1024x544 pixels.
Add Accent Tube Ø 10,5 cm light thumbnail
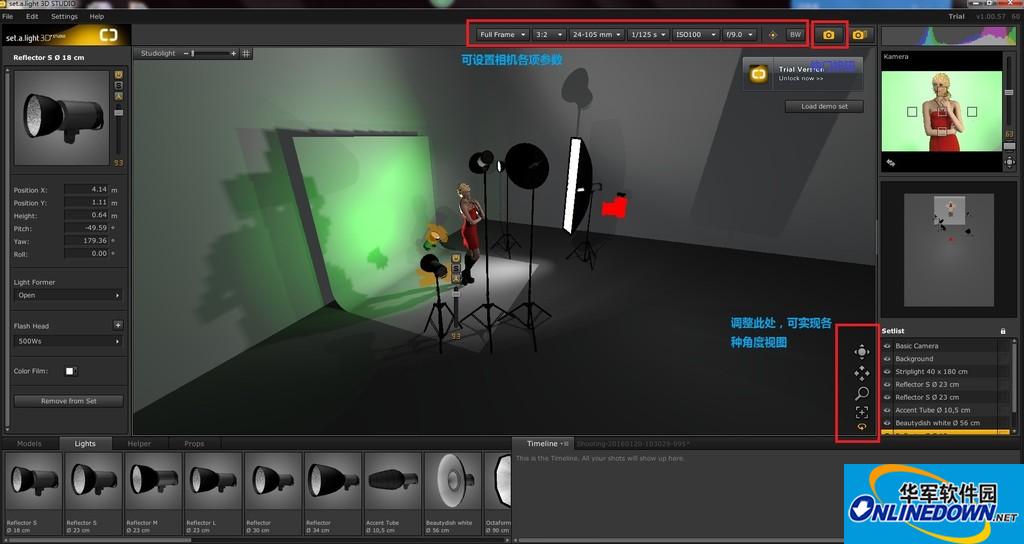click(393, 493)
